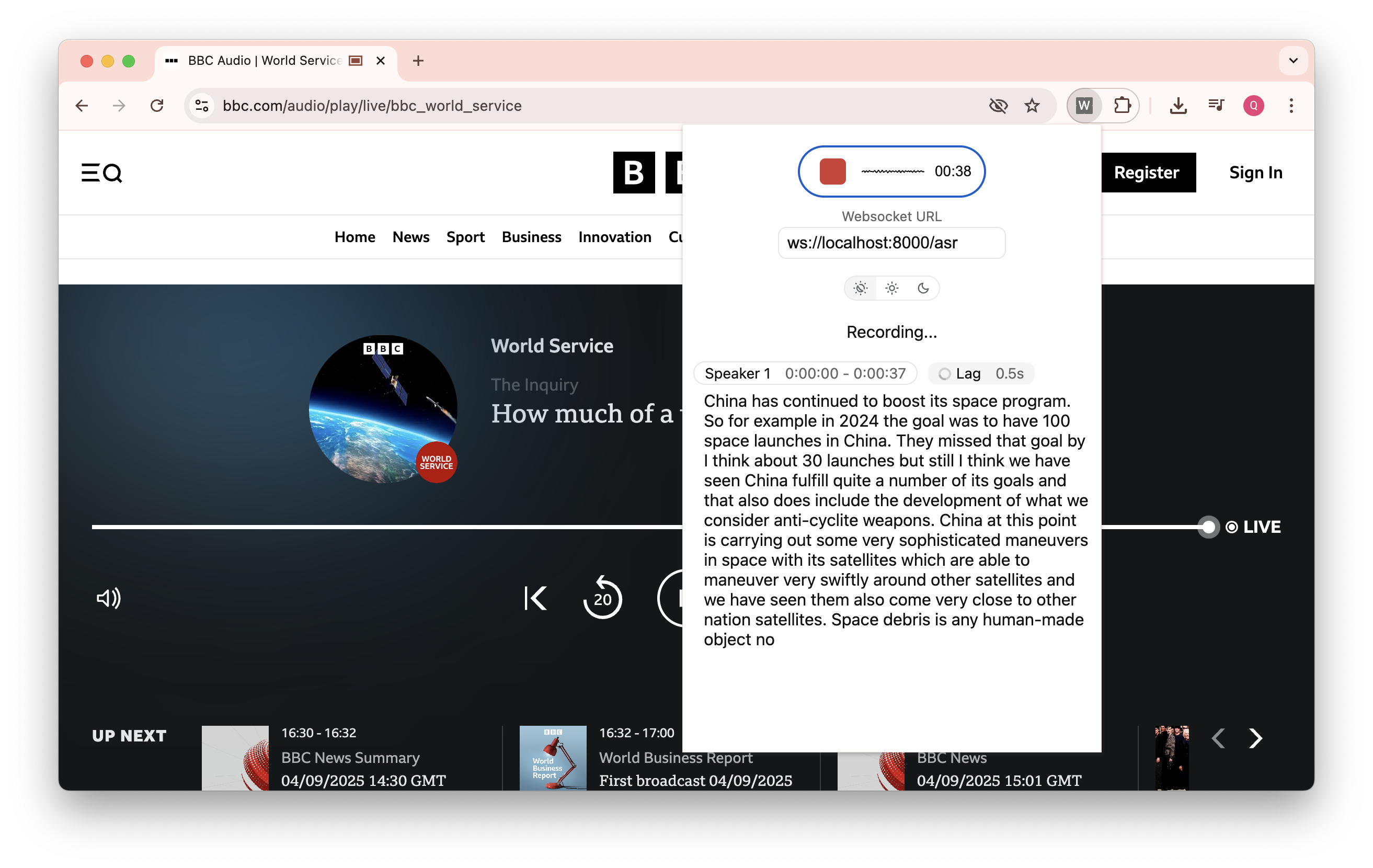Viewport: 1373px width, 868px height.
Task: Click the Sign In link
Action: pyautogui.click(x=1255, y=172)
